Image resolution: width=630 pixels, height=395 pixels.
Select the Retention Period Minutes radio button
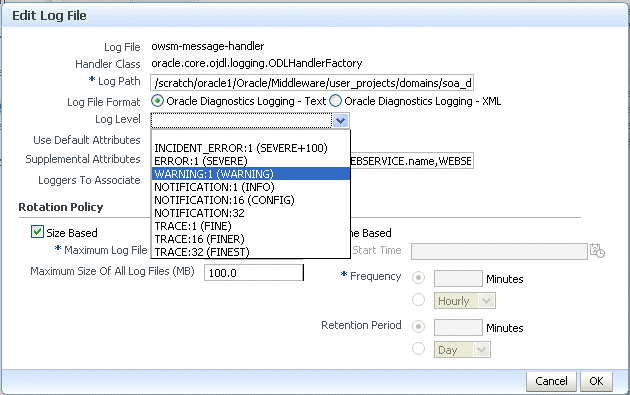click(x=419, y=327)
